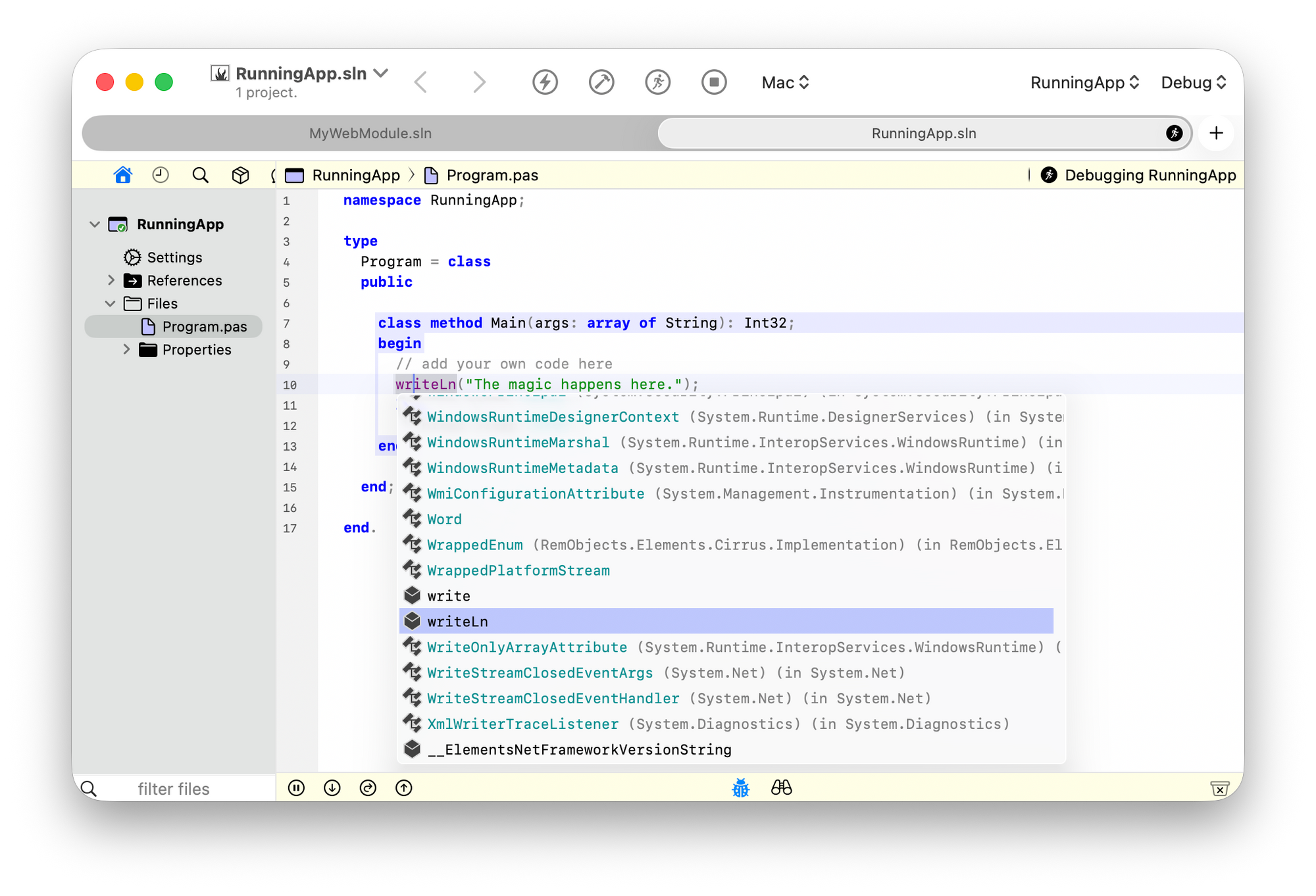The width and height of the screenshot is (1316, 896).
Task: Click the box types icon in jump bar
Action: coord(240,175)
